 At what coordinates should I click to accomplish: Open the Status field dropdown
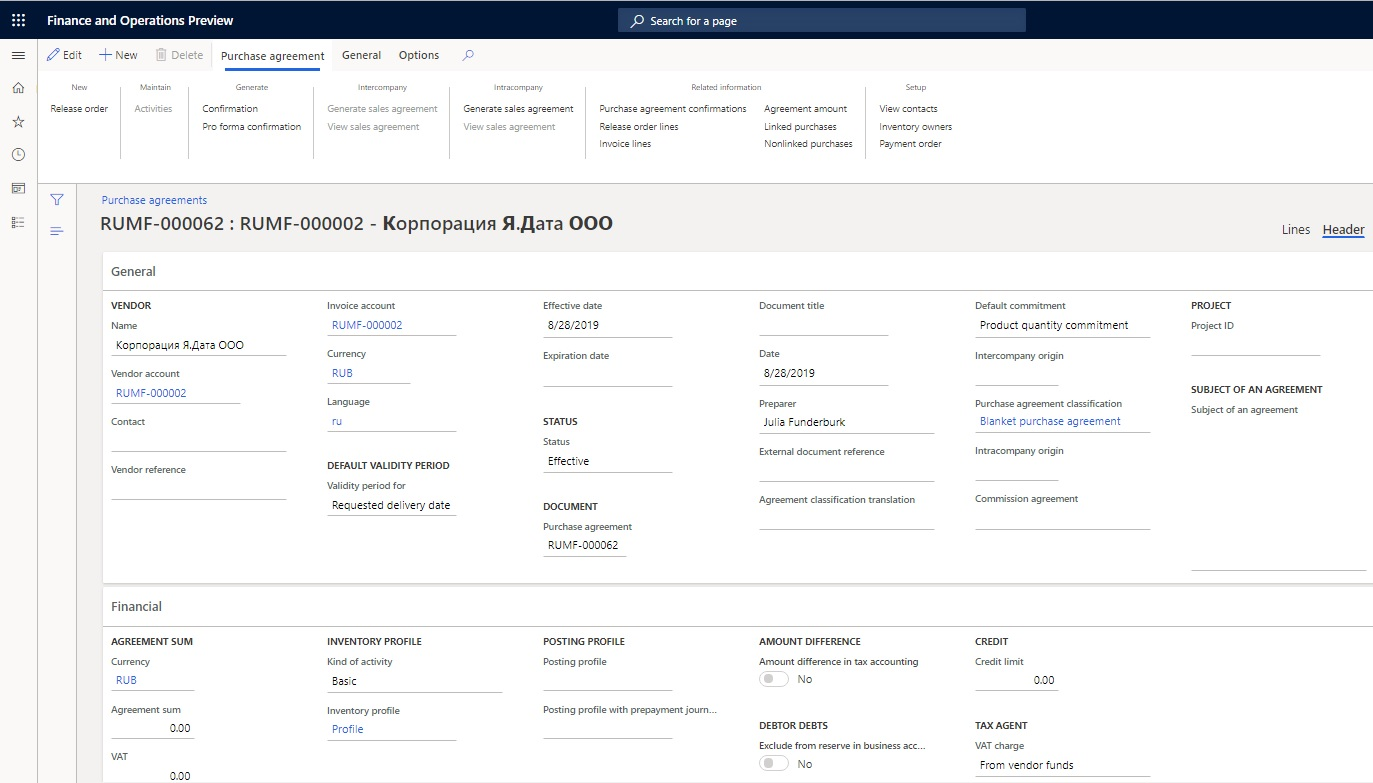tap(607, 461)
